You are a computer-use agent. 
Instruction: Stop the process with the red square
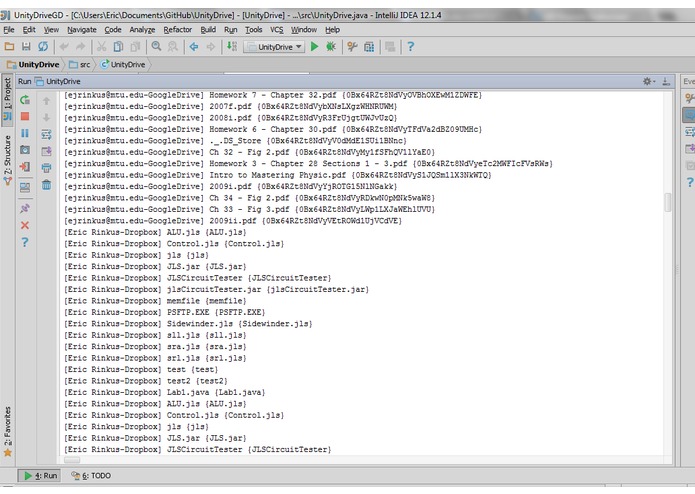(x=25, y=117)
